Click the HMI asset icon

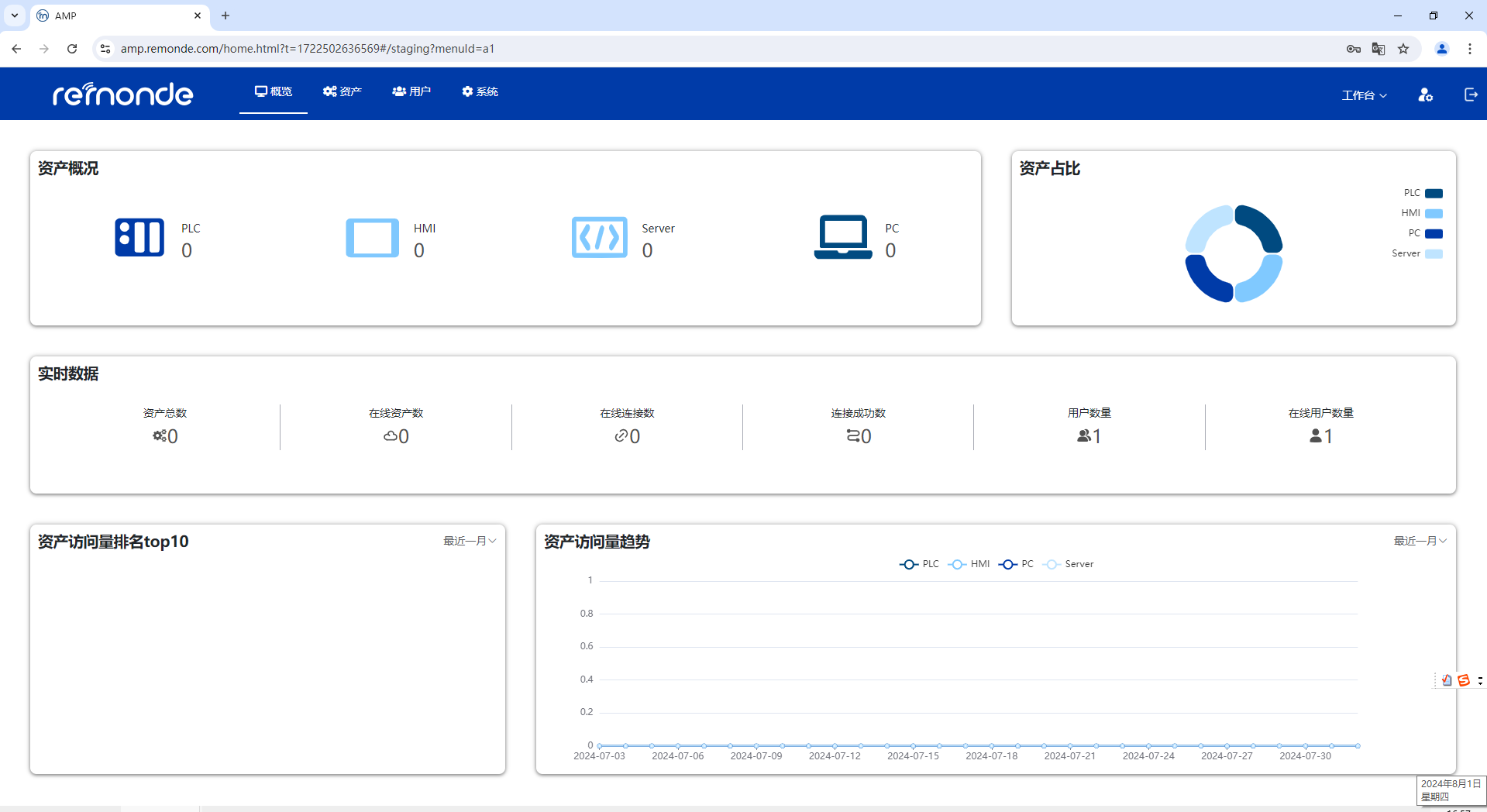[372, 237]
